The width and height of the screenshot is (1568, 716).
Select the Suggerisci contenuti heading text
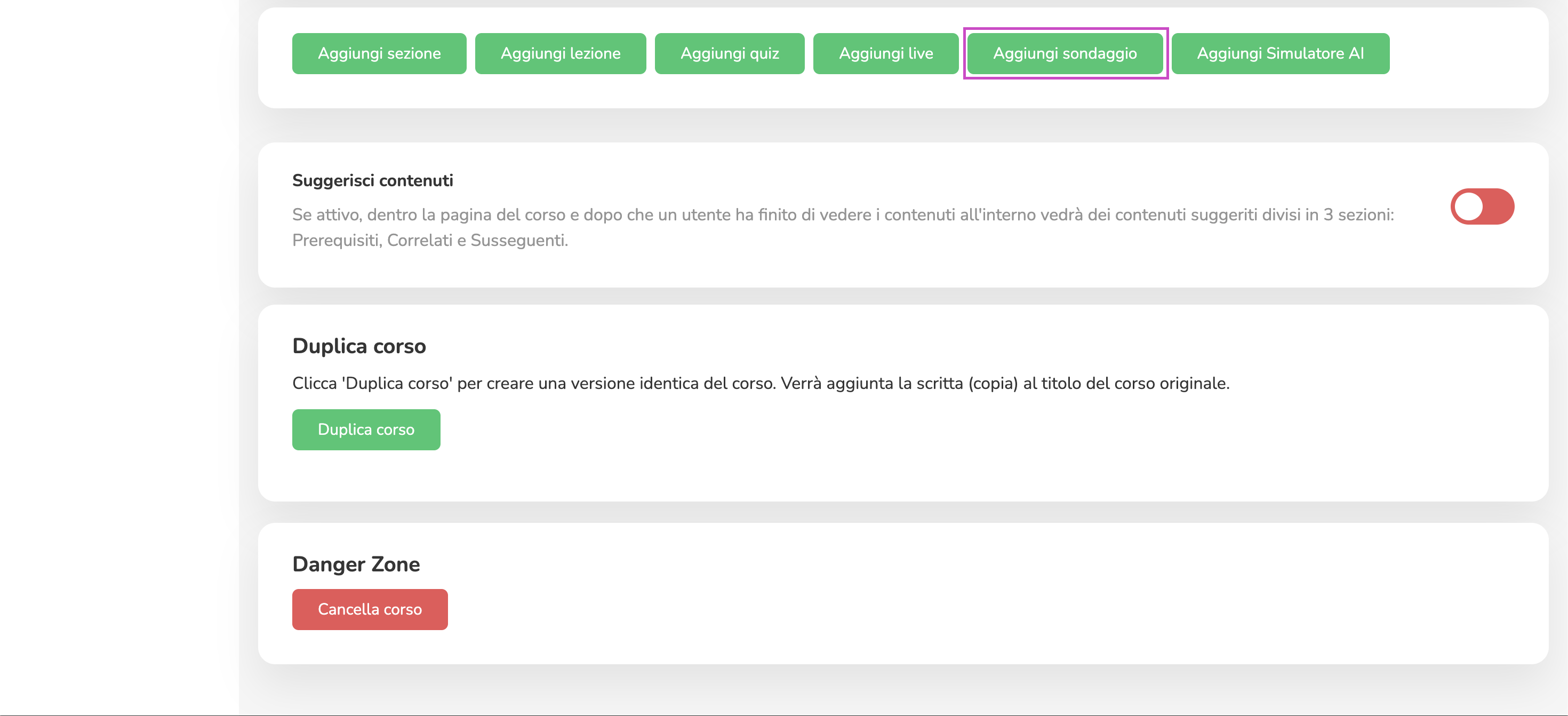(x=372, y=181)
